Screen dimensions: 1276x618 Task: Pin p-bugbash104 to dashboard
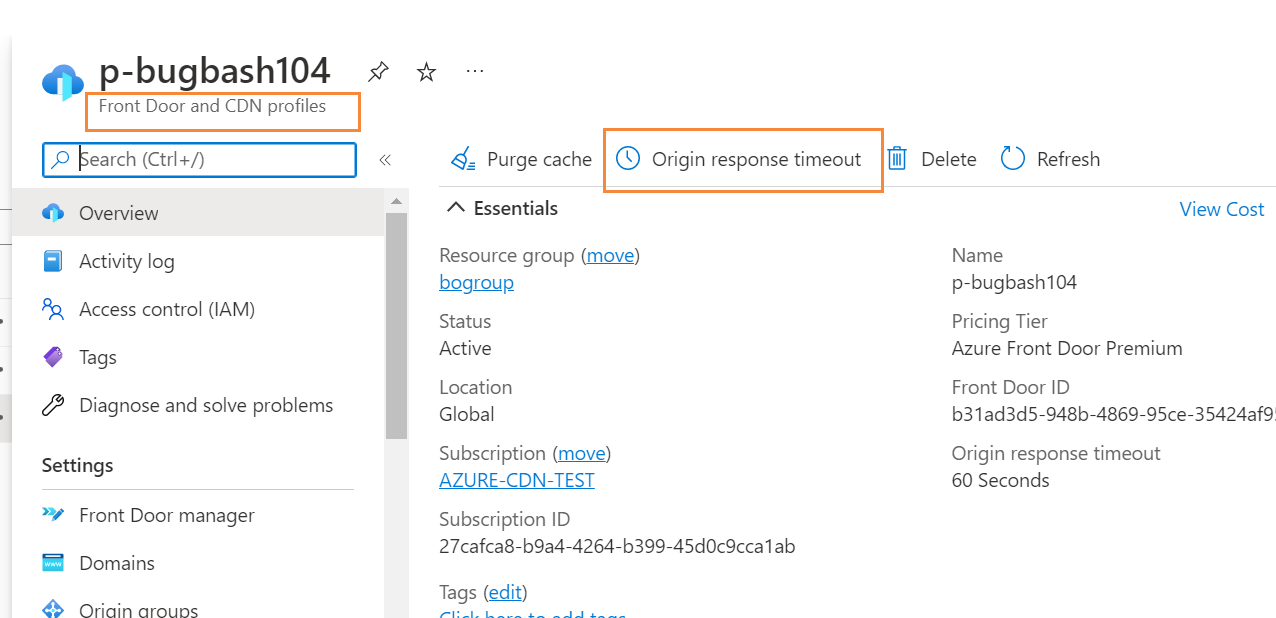[378, 71]
